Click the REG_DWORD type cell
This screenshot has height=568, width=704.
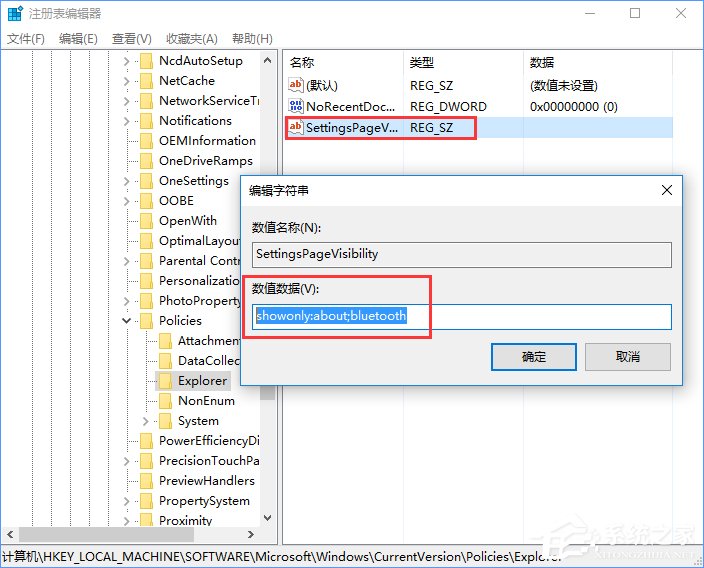coord(448,106)
